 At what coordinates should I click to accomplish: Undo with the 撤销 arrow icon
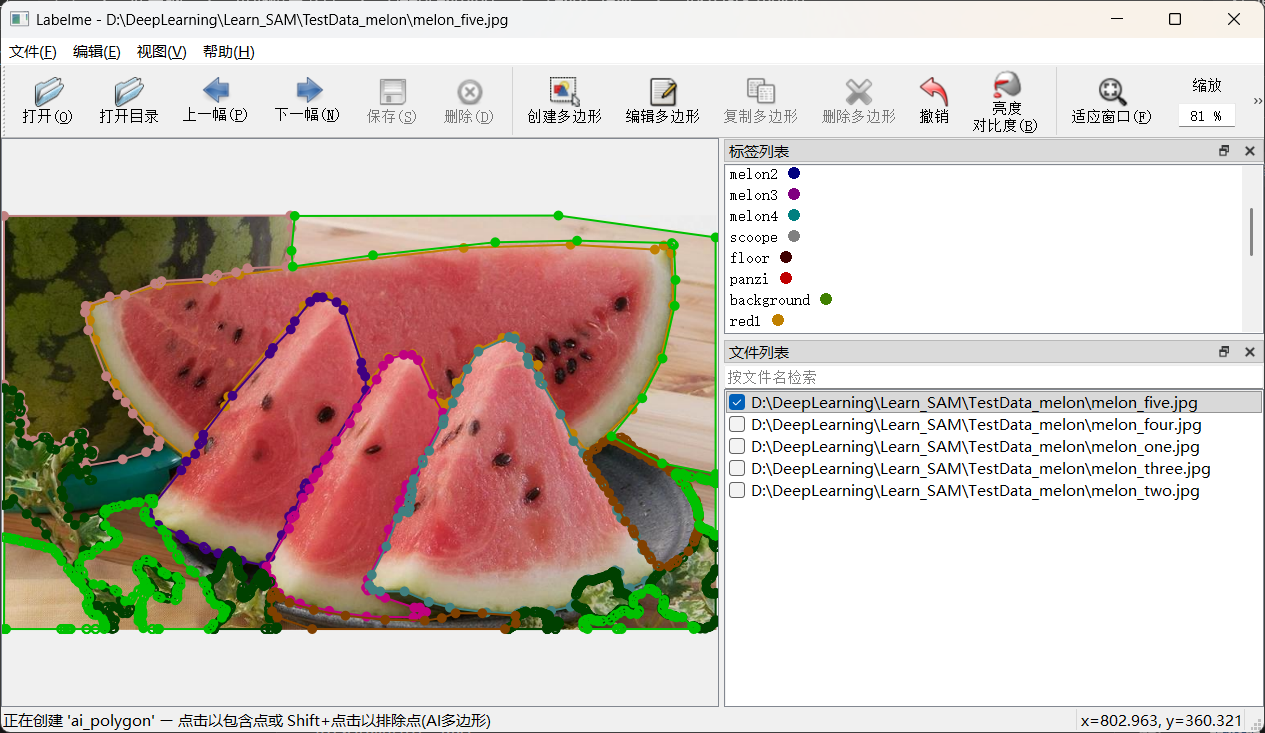[933, 91]
